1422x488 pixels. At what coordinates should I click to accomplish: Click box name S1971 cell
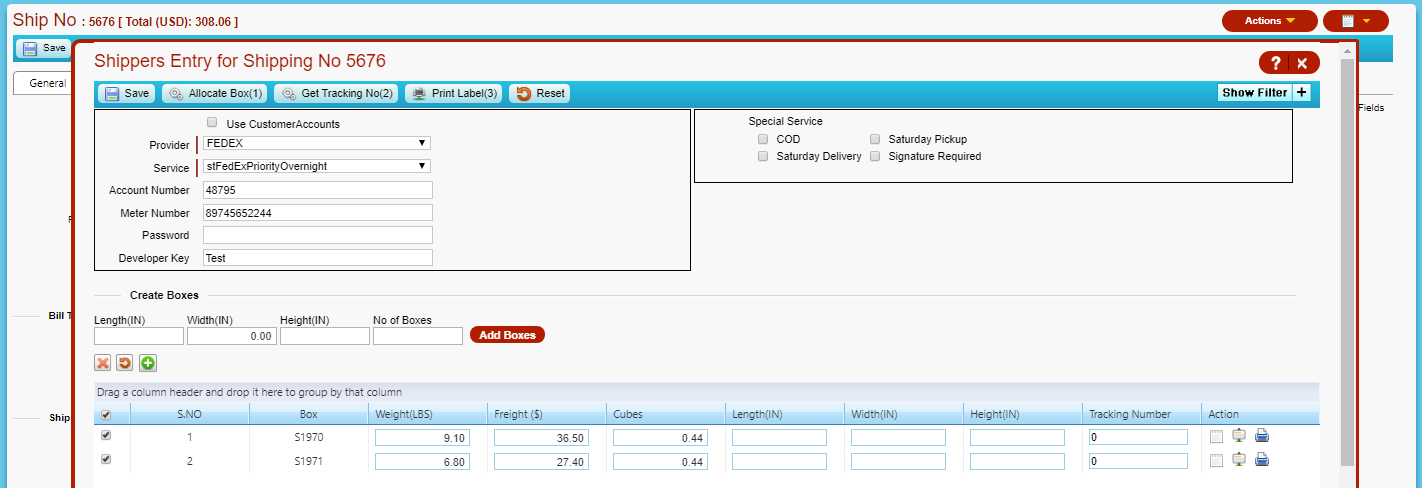(x=309, y=461)
